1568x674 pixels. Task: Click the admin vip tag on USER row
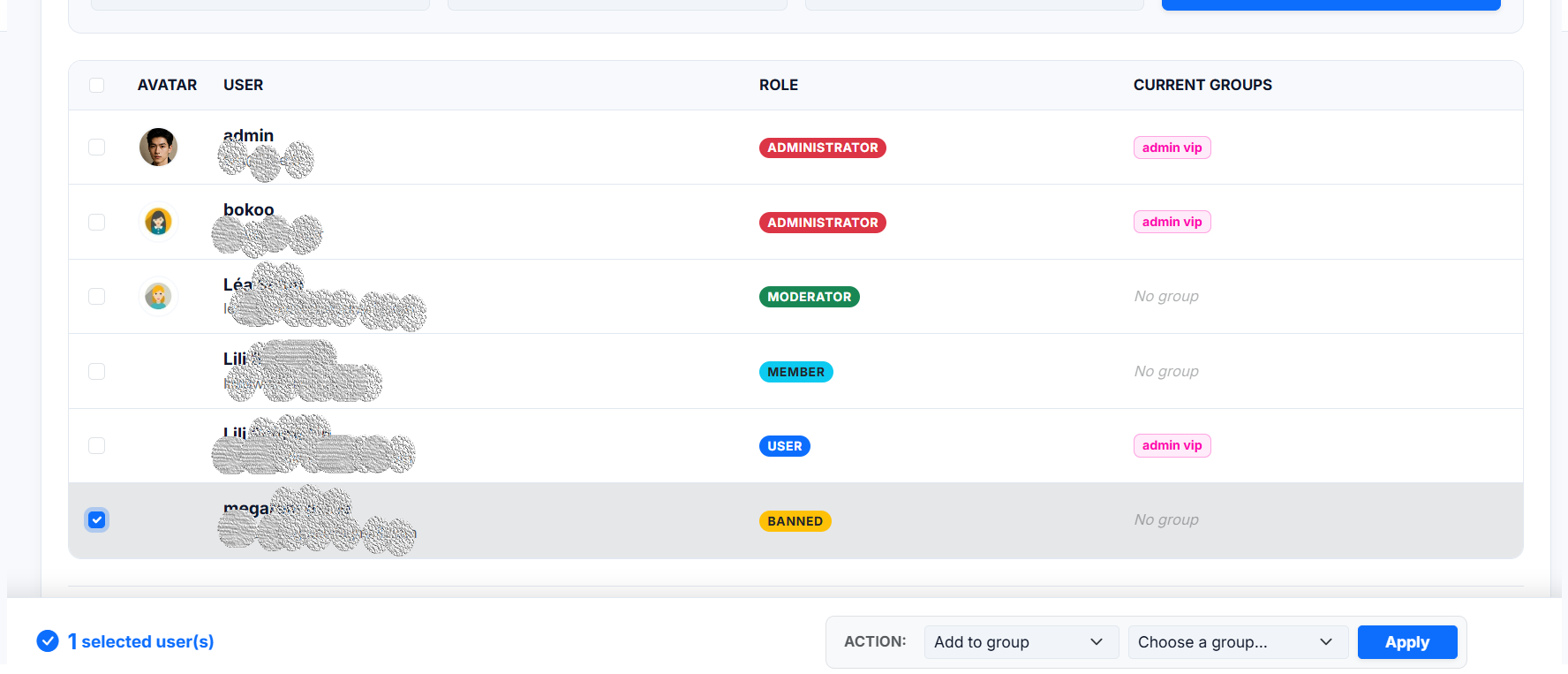click(x=1172, y=445)
